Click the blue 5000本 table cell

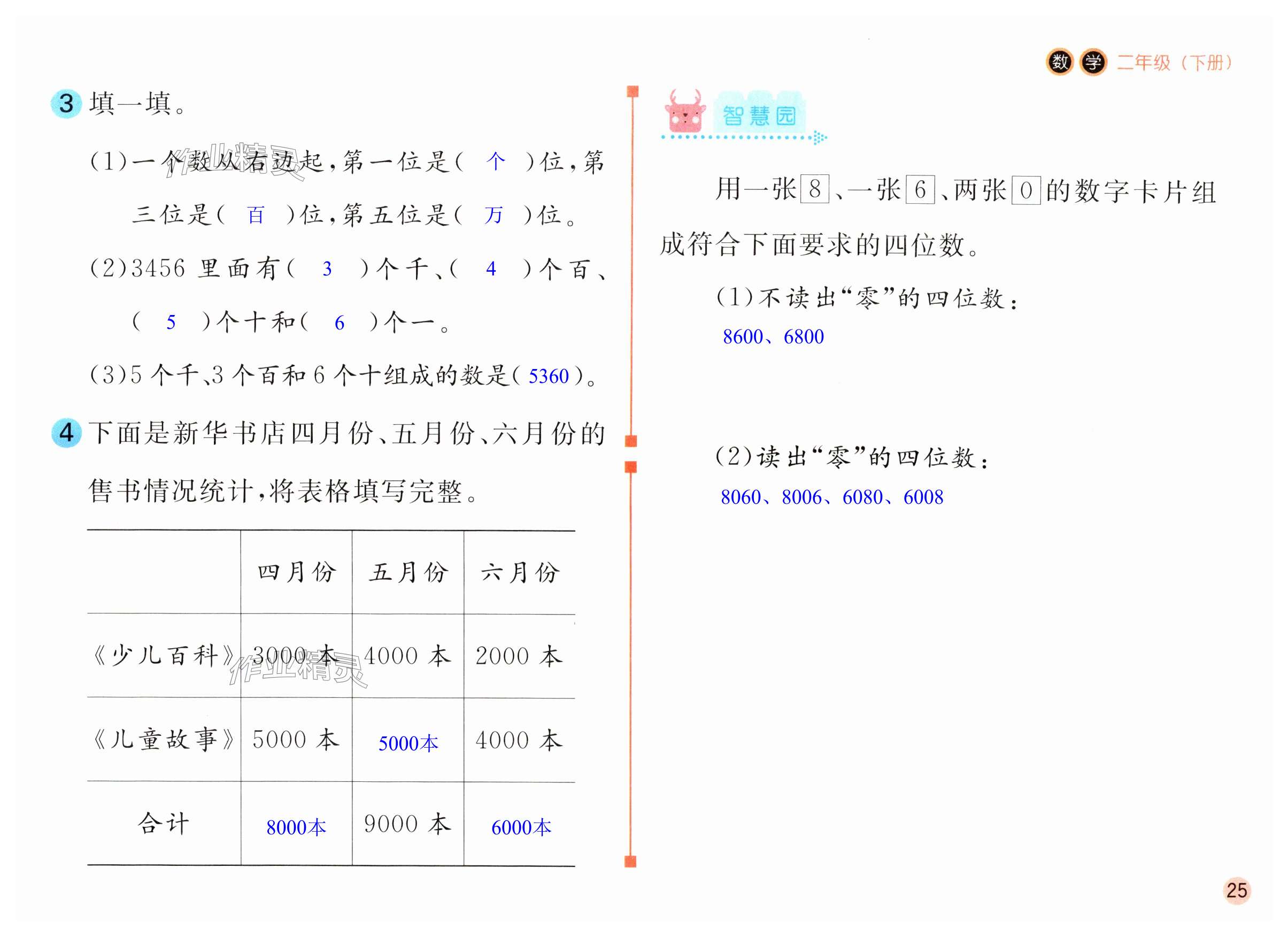click(408, 743)
